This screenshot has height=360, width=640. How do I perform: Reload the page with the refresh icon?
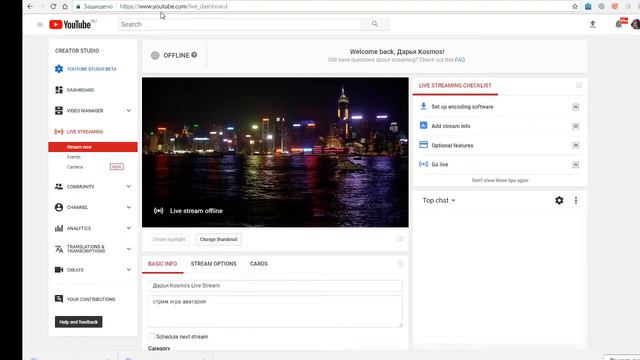pyautogui.click(x=53, y=7)
